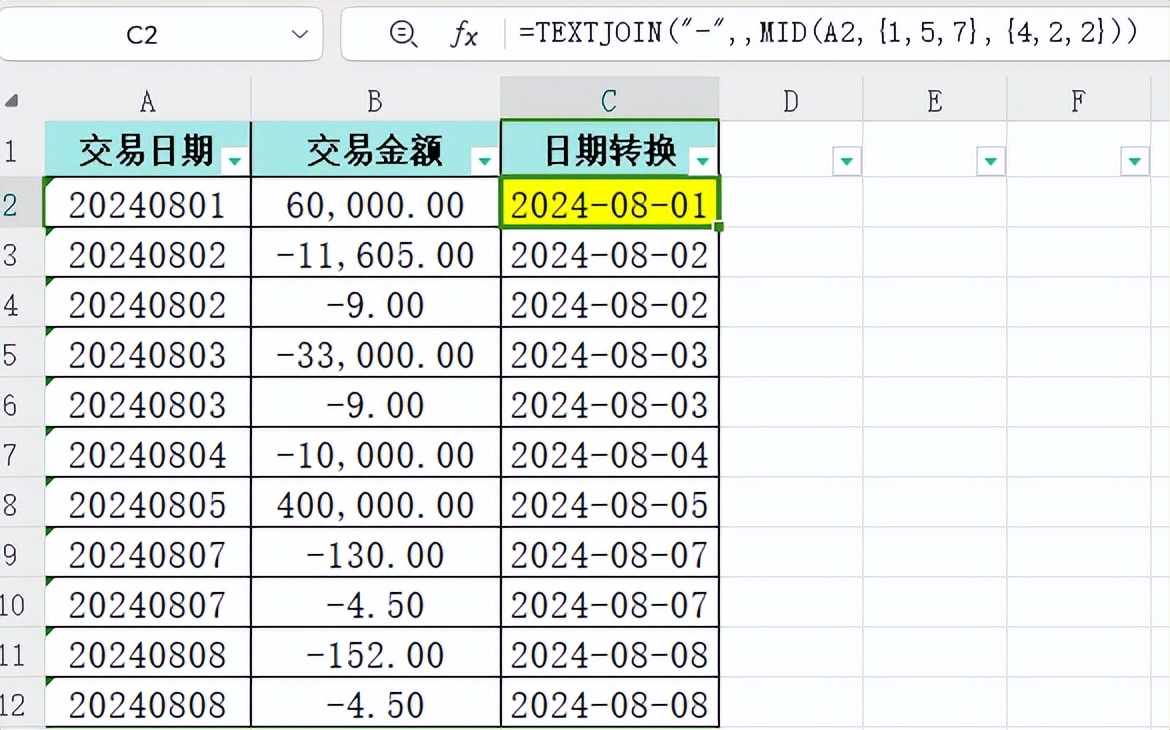
Task: Open the filter dropdown in column E
Action: tap(991, 160)
